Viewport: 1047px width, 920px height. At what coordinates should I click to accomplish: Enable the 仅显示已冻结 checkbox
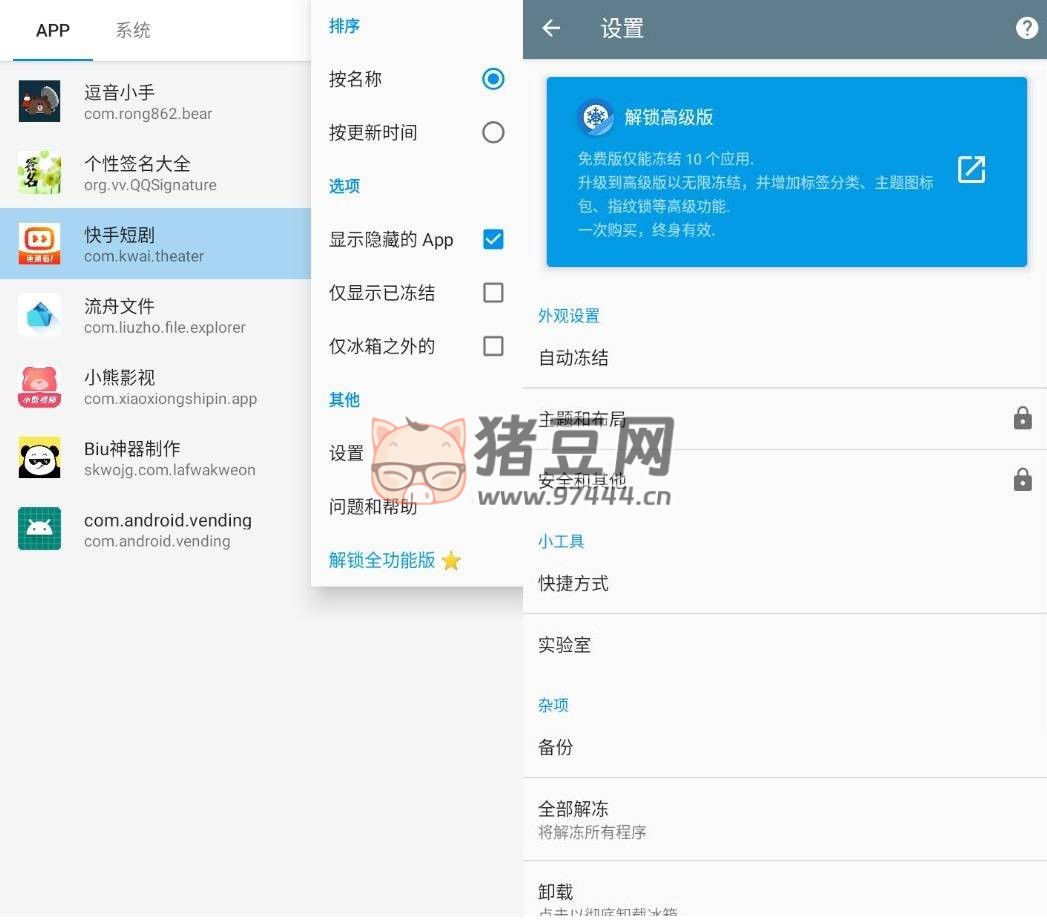point(493,292)
